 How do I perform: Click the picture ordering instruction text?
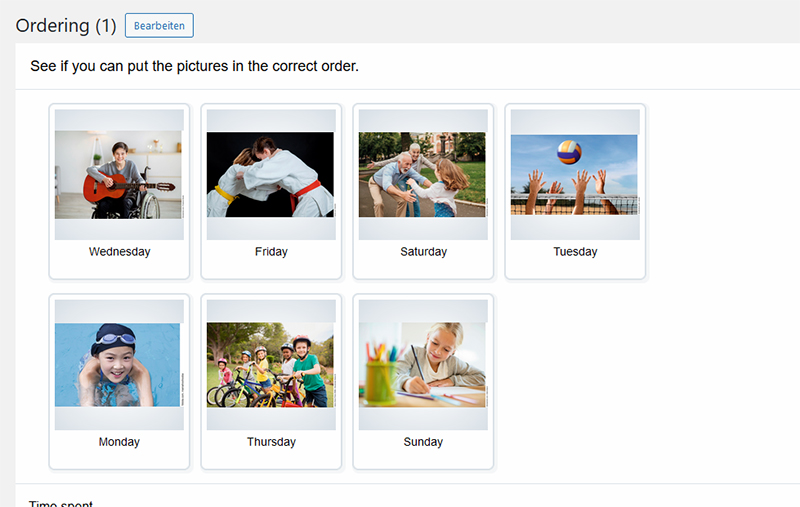click(x=194, y=66)
